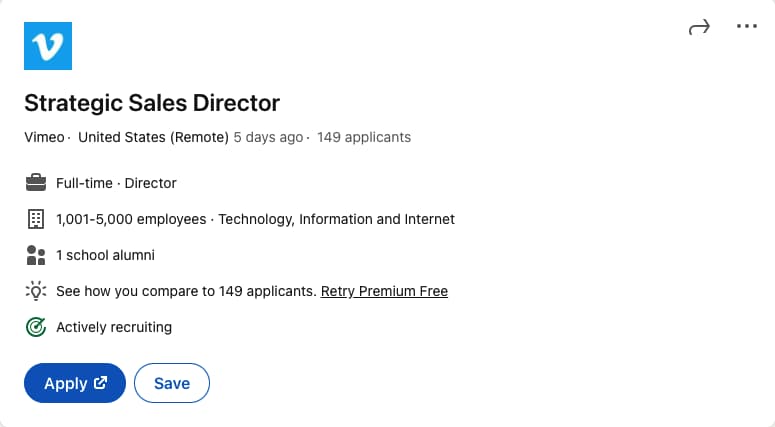
Task: Open the Vimeo company name link
Action: (x=44, y=137)
